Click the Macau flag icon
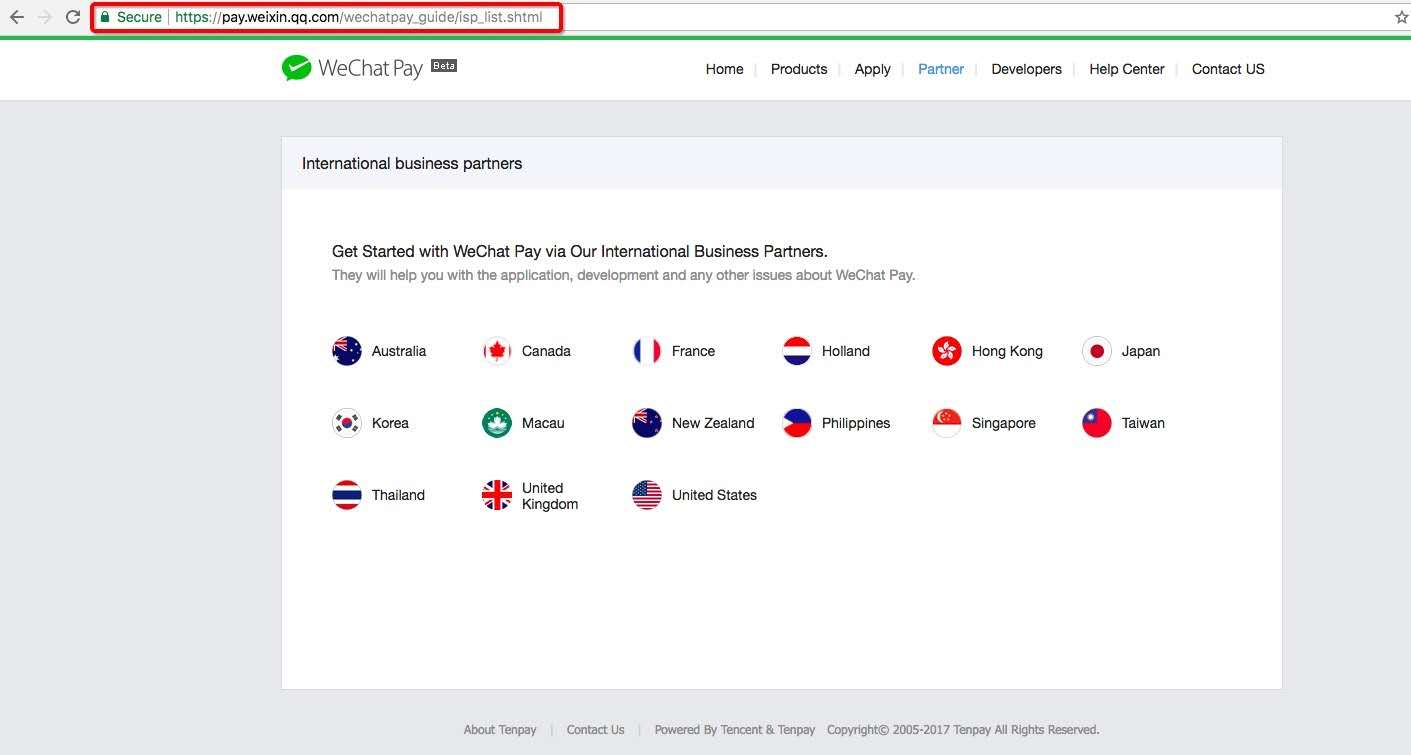The image size is (1411, 755). pyautogui.click(x=497, y=423)
